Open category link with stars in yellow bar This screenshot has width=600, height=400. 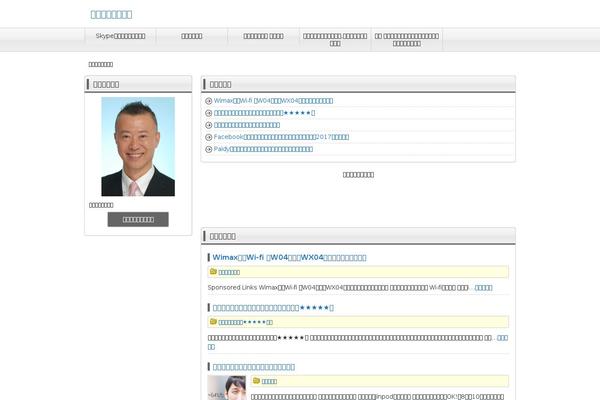click(x=246, y=322)
